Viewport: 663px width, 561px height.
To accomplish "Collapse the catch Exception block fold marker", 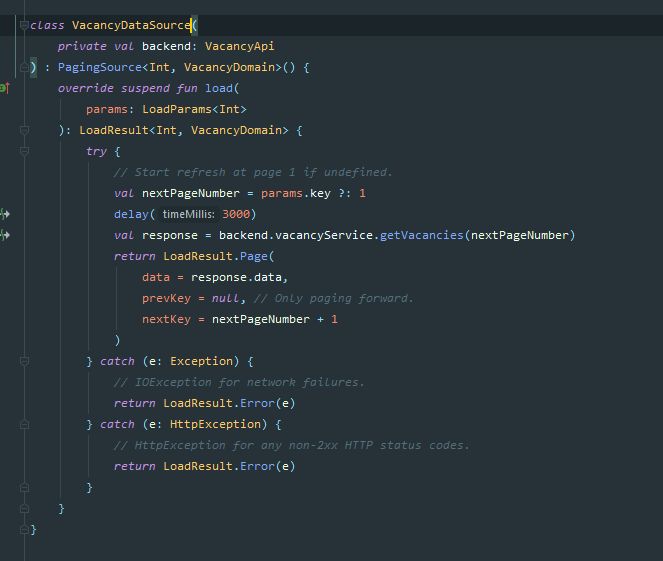I will tap(24, 361).
